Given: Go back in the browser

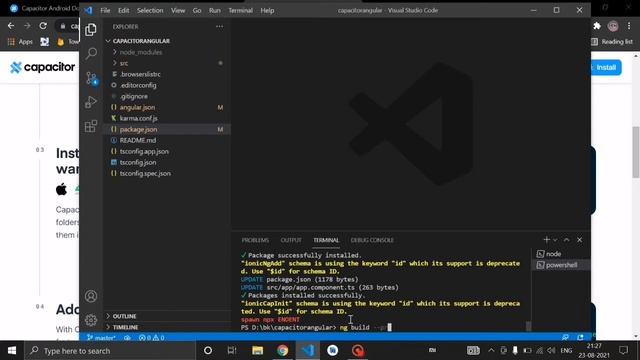Looking at the screenshot, I should (11, 26).
